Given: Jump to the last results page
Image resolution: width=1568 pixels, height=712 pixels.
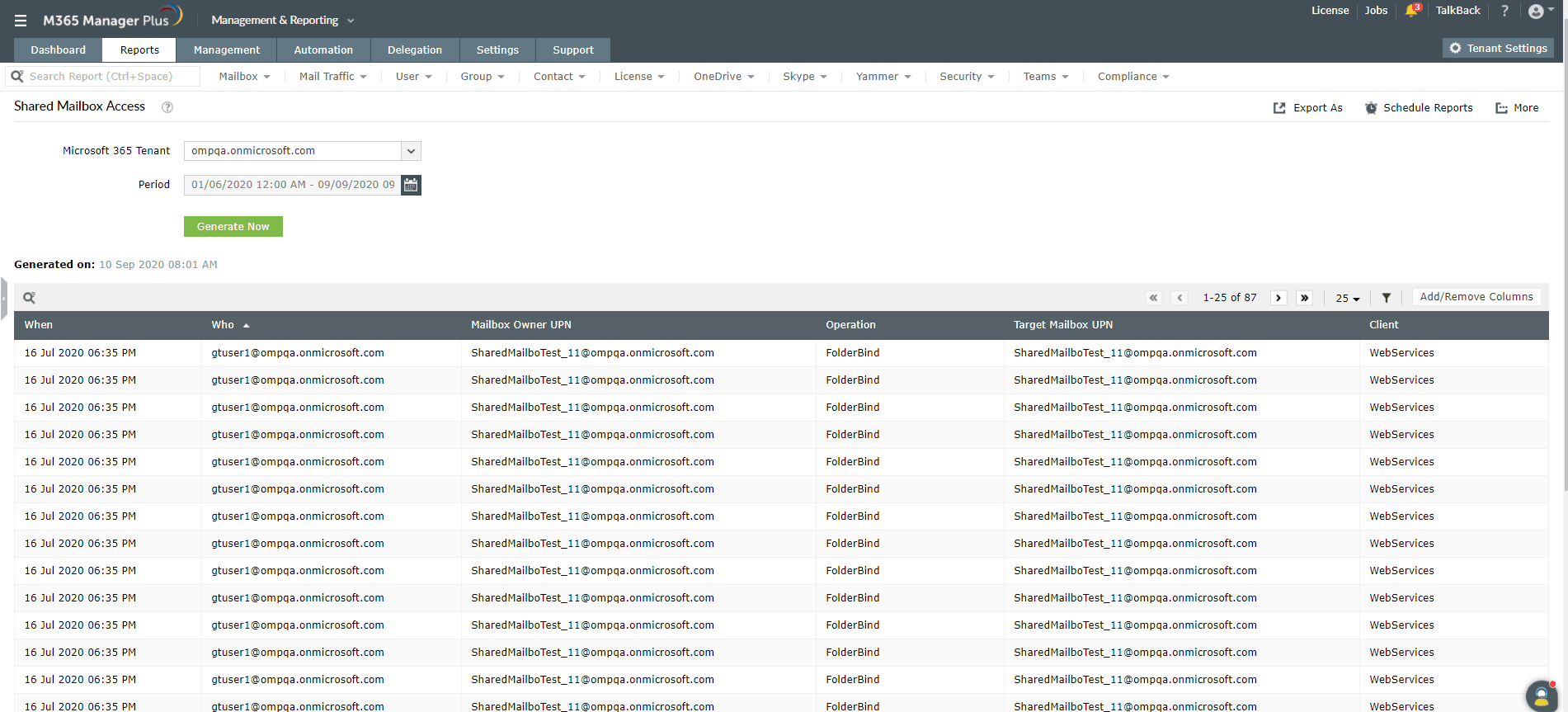Looking at the screenshot, I should (1304, 298).
